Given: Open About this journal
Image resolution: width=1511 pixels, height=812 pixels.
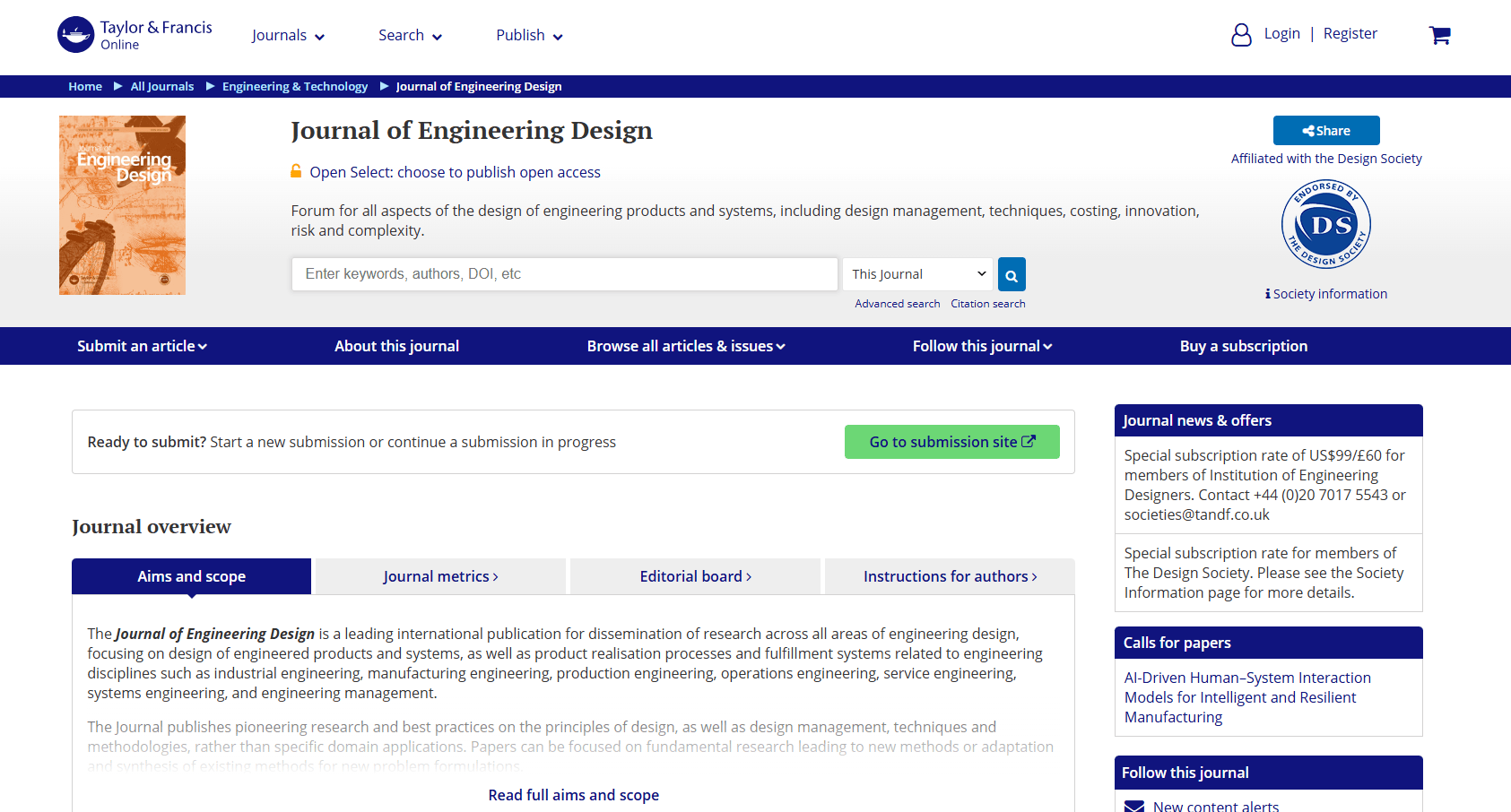Looking at the screenshot, I should pos(396,346).
